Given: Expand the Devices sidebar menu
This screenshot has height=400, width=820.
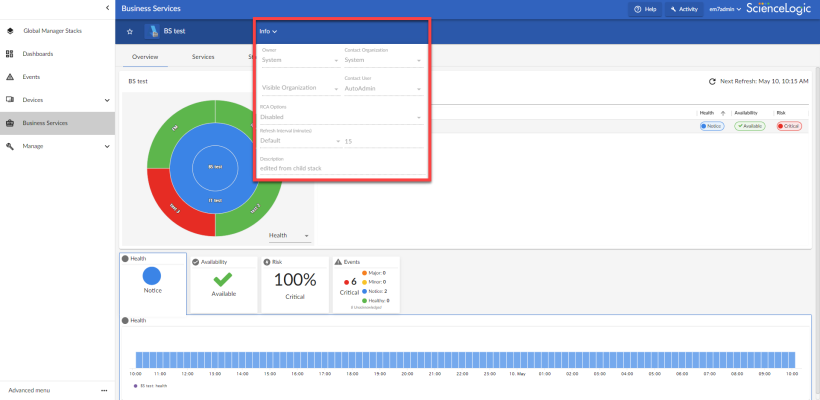Looking at the screenshot, I should click(107, 99).
